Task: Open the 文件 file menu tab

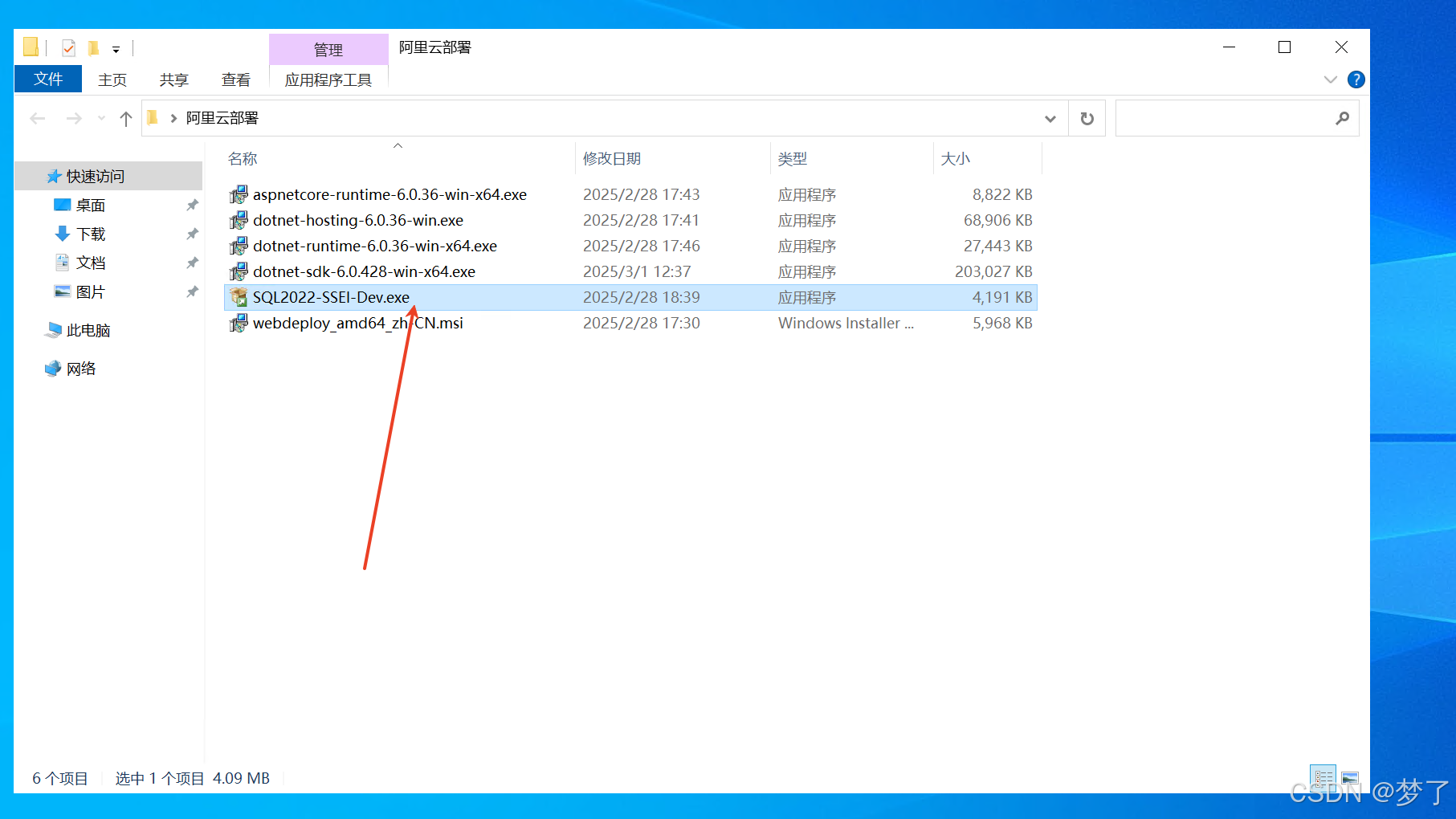Action: point(48,79)
